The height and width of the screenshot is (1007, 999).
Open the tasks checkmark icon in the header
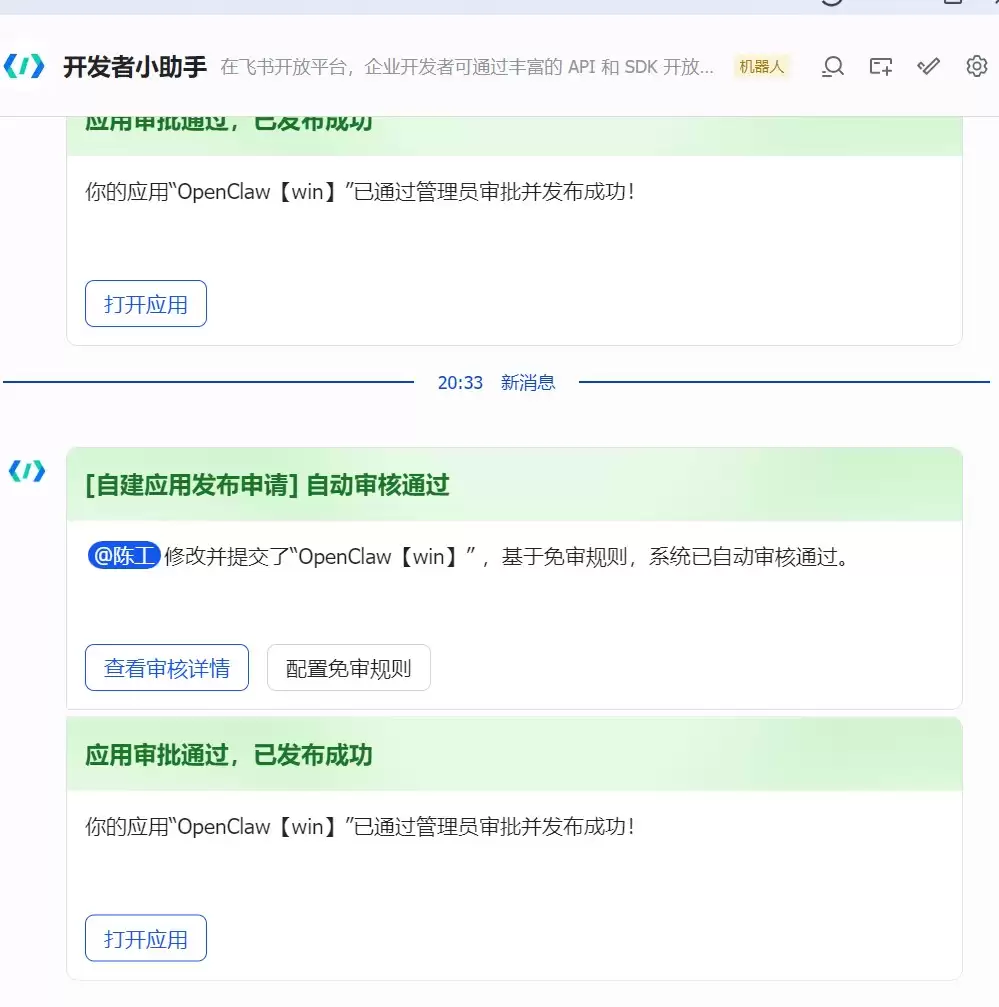pos(928,66)
